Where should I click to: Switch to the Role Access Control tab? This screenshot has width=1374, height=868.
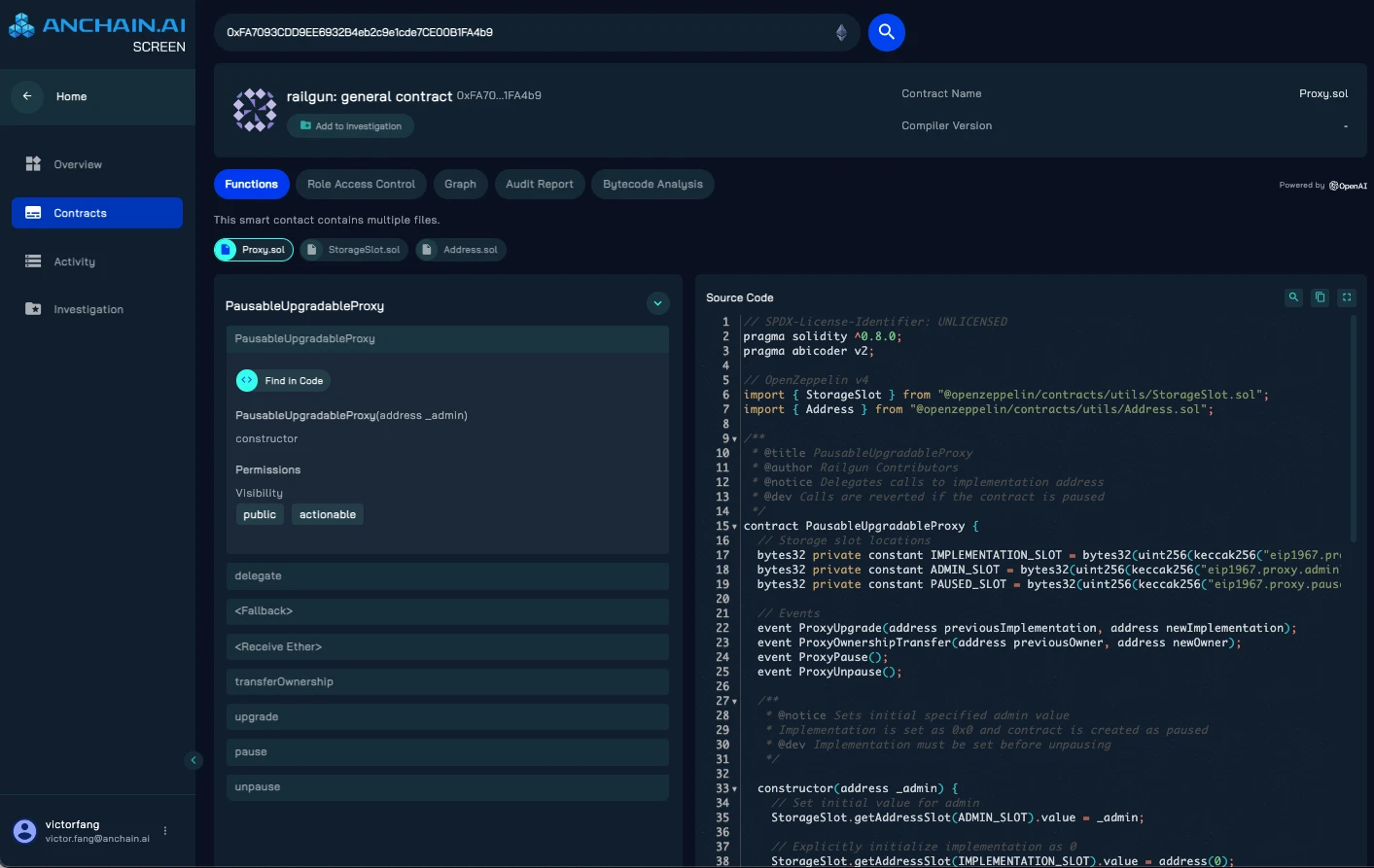(361, 184)
